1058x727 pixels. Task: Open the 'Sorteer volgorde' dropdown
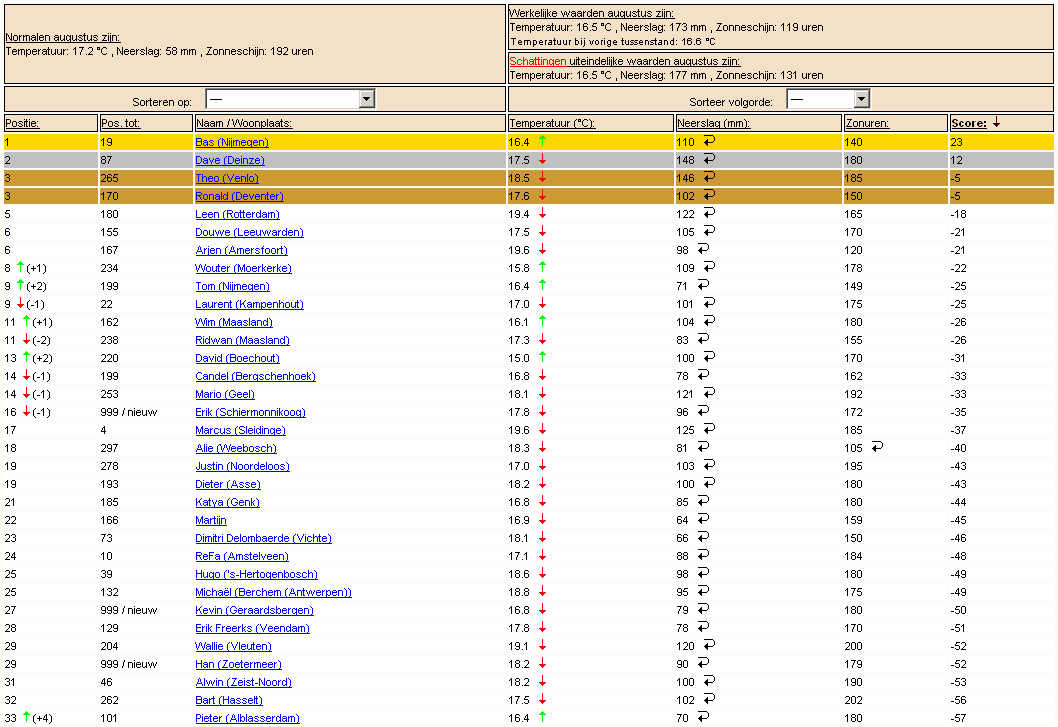pyautogui.click(x=828, y=99)
